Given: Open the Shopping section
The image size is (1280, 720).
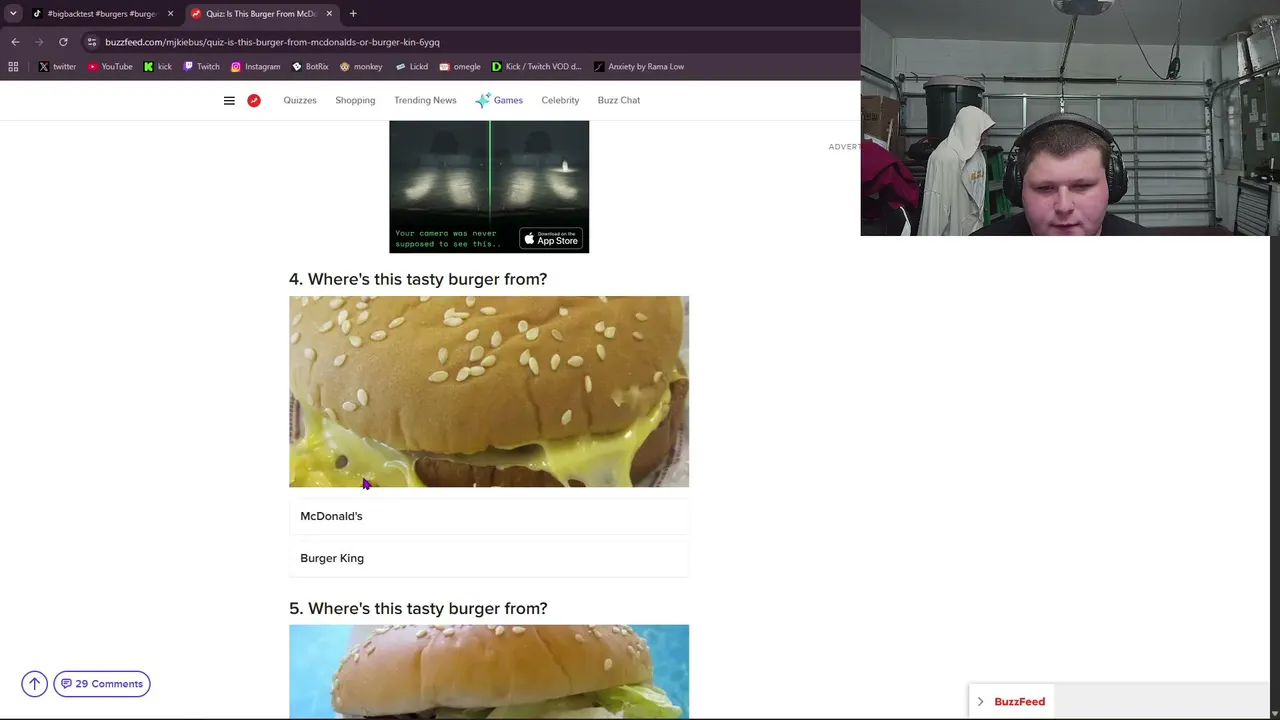Looking at the screenshot, I should pyautogui.click(x=355, y=100).
